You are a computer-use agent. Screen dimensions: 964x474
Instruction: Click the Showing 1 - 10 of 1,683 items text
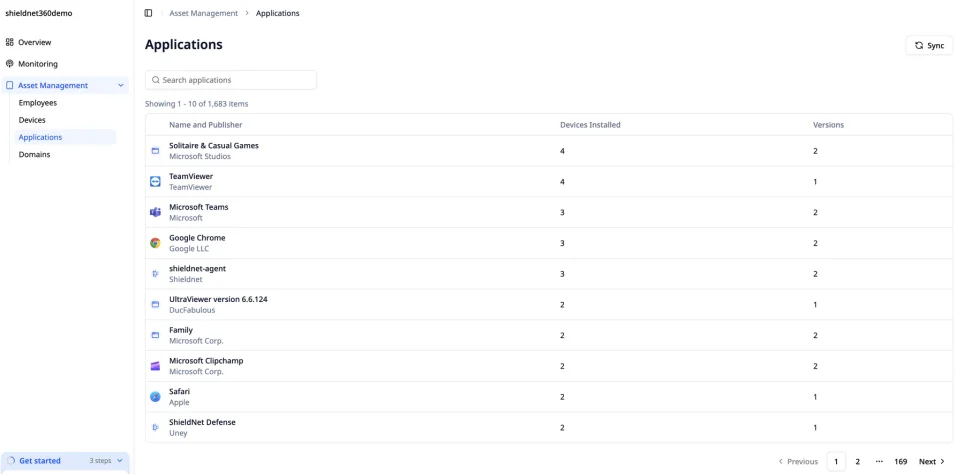[197, 104]
